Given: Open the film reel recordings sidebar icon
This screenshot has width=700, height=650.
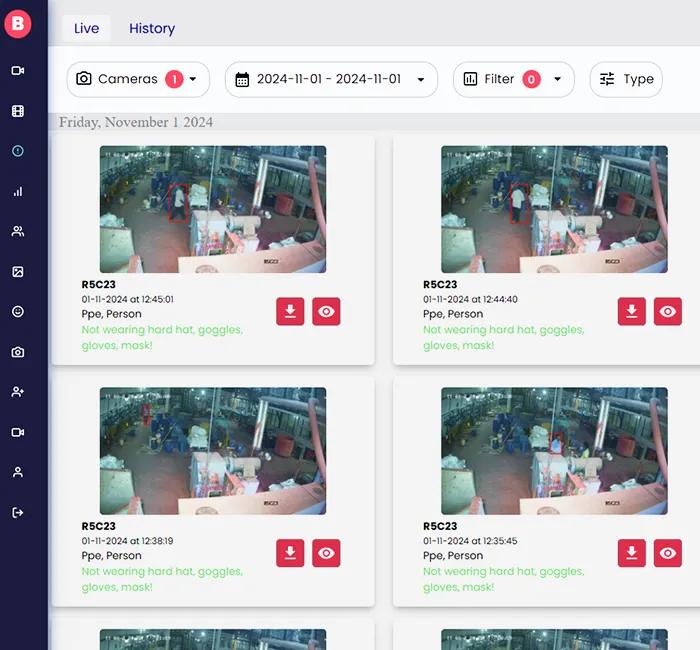Looking at the screenshot, I should coord(18,111).
